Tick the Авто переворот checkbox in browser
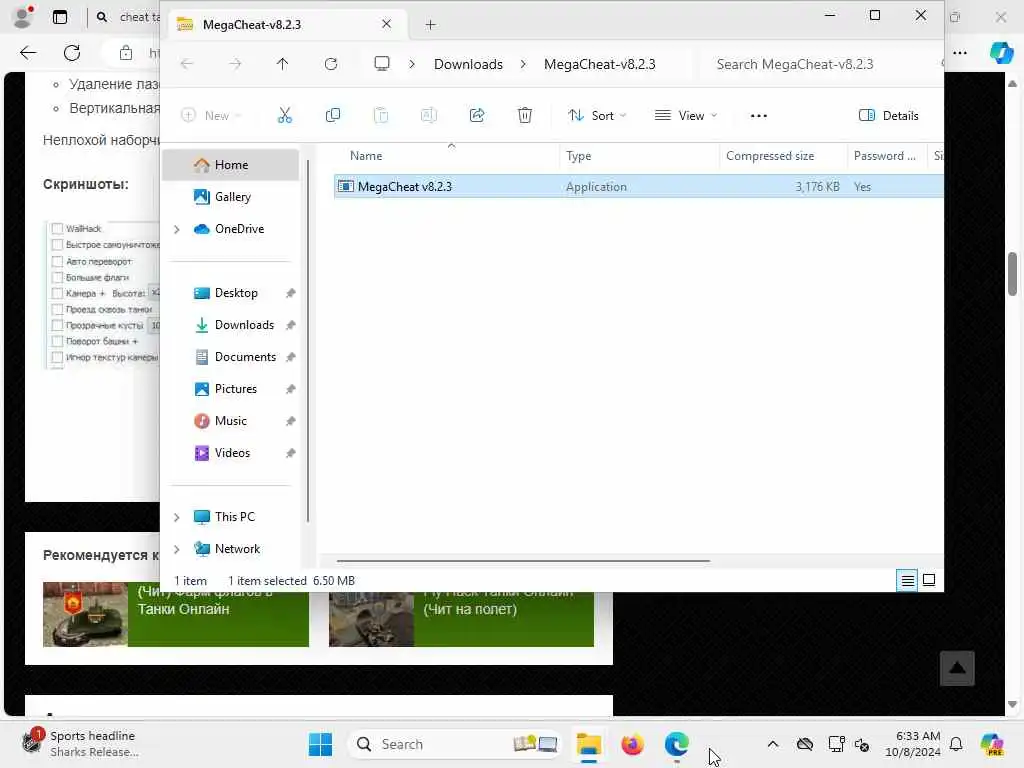1024x768 pixels. point(57,261)
